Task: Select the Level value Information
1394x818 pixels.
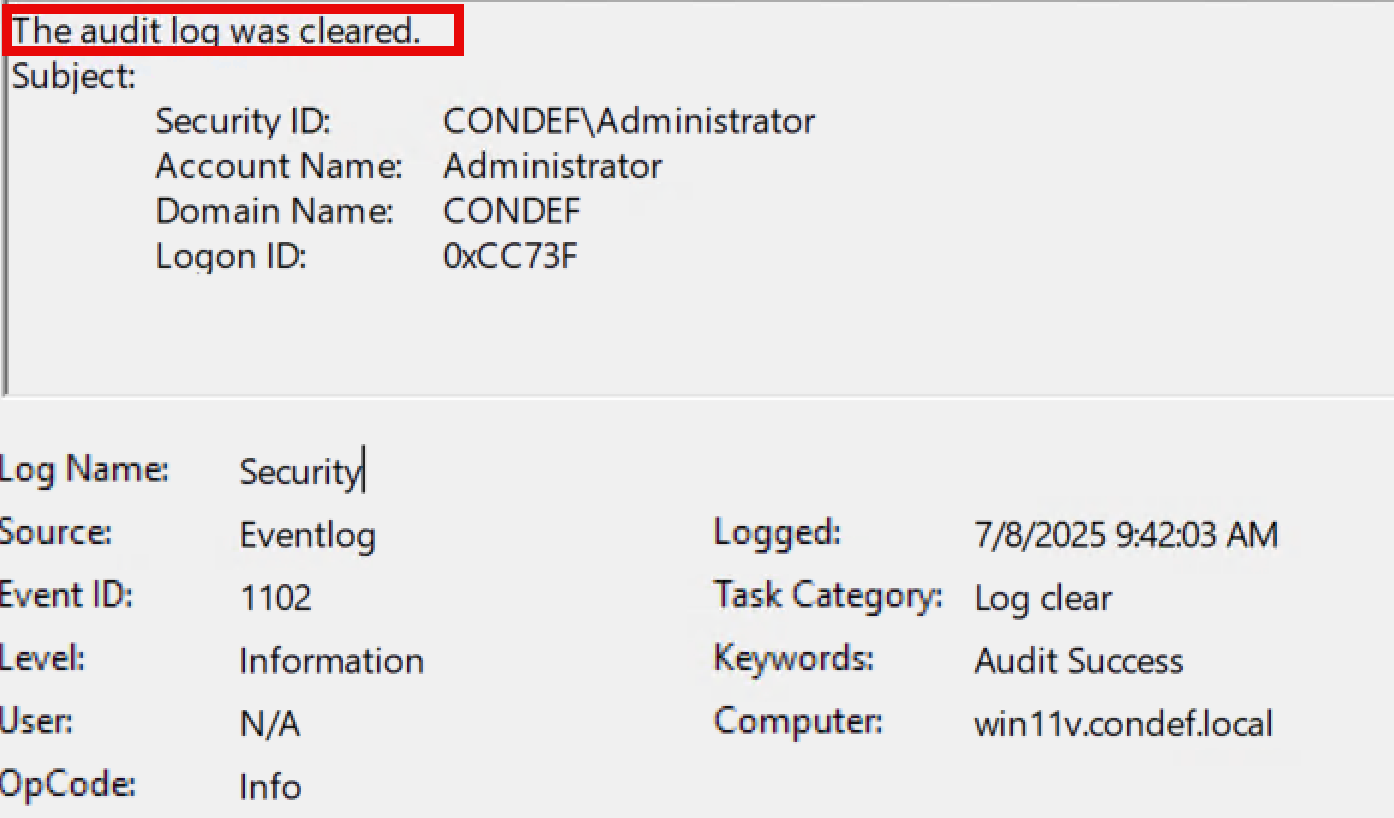Action: 331,660
